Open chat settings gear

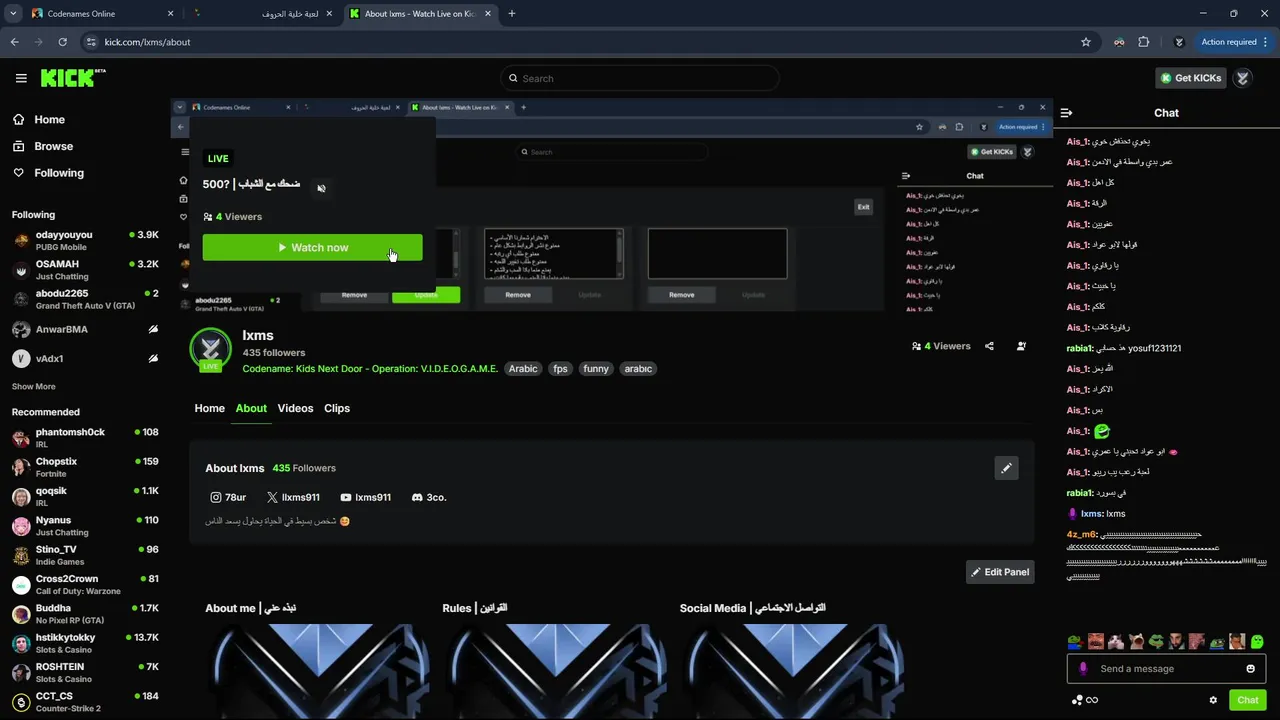1213,700
